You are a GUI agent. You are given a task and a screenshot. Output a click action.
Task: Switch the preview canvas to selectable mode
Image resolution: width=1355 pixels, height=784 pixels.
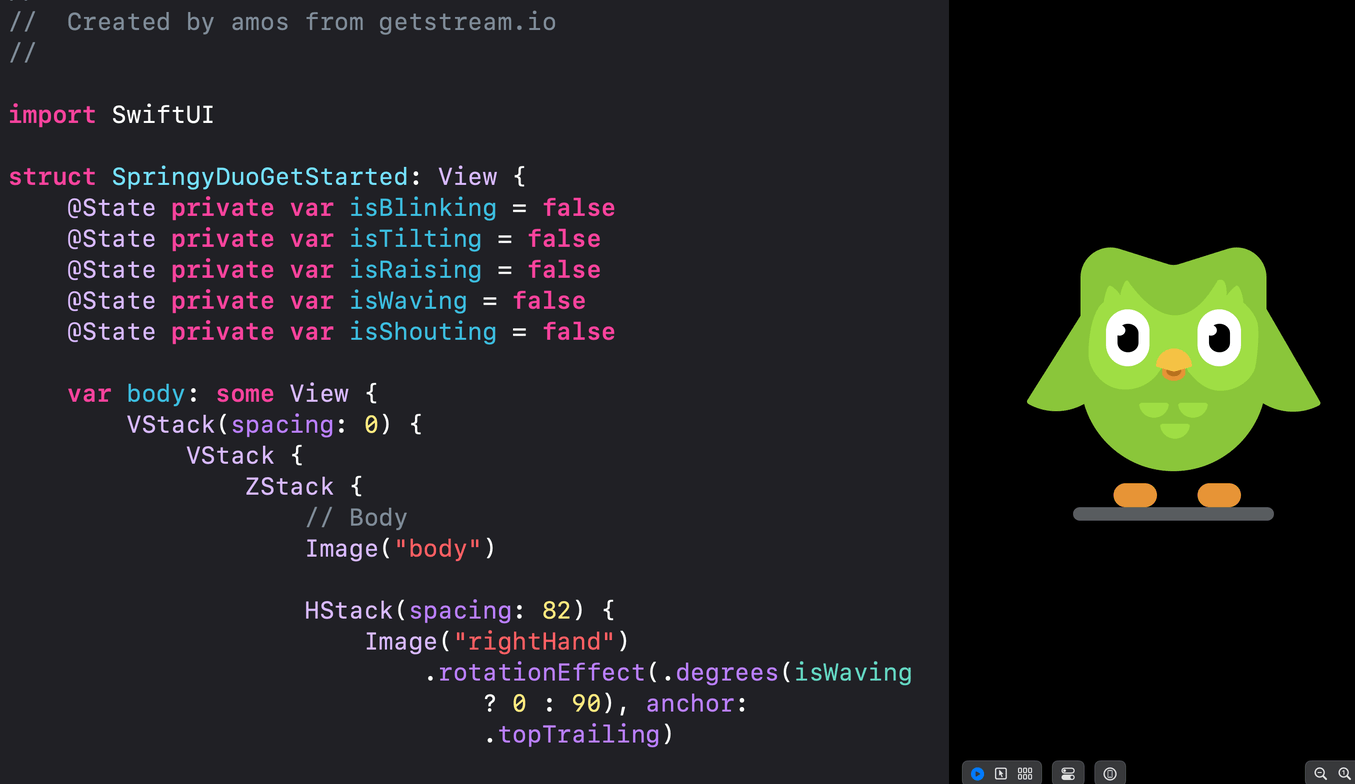point(1001,774)
